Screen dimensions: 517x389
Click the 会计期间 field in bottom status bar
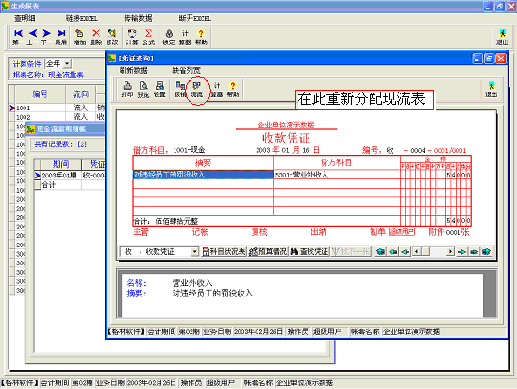[55, 383]
